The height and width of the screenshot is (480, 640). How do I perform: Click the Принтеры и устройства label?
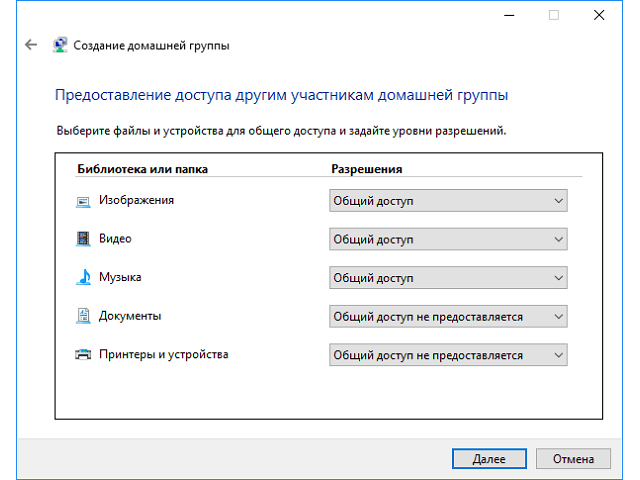[164, 354]
